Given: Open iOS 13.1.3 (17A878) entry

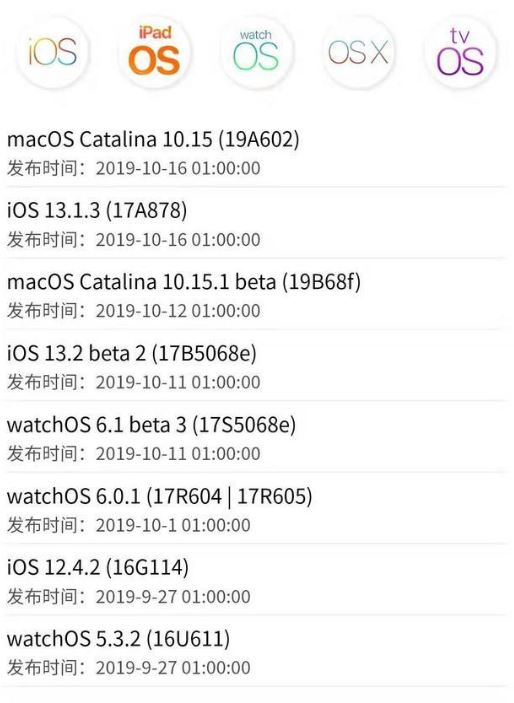Looking at the screenshot, I should tap(257, 224).
